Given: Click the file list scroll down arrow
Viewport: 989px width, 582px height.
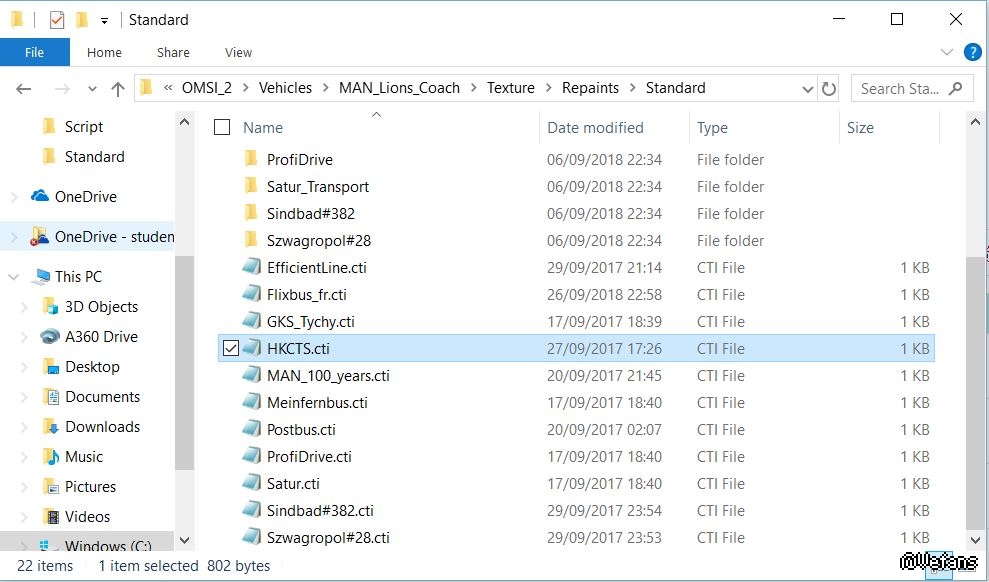Looking at the screenshot, I should pyautogui.click(x=975, y=540).
